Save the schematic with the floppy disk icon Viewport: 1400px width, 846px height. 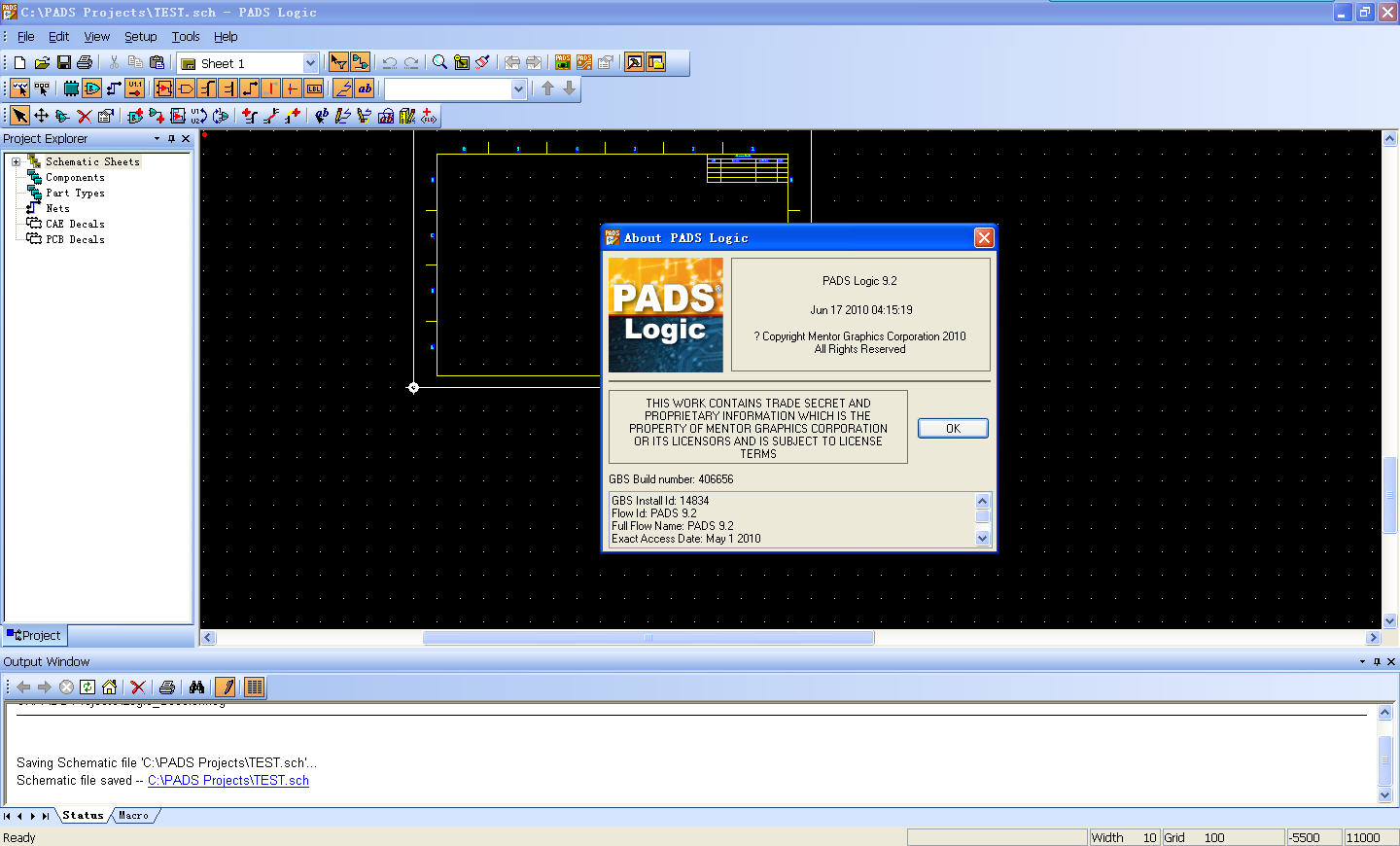coord(63,62)
